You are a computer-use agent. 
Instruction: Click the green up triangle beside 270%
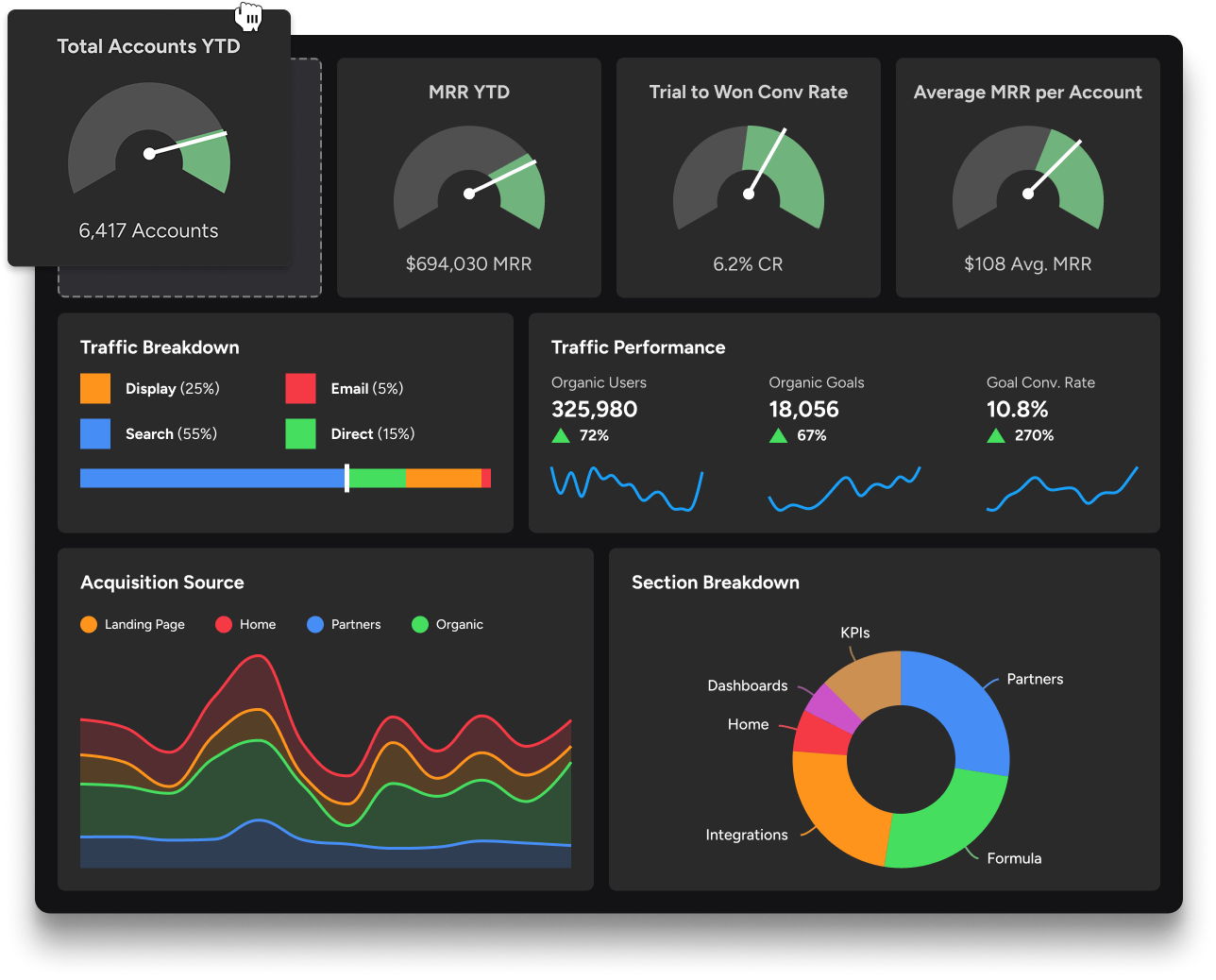[996, 435]
